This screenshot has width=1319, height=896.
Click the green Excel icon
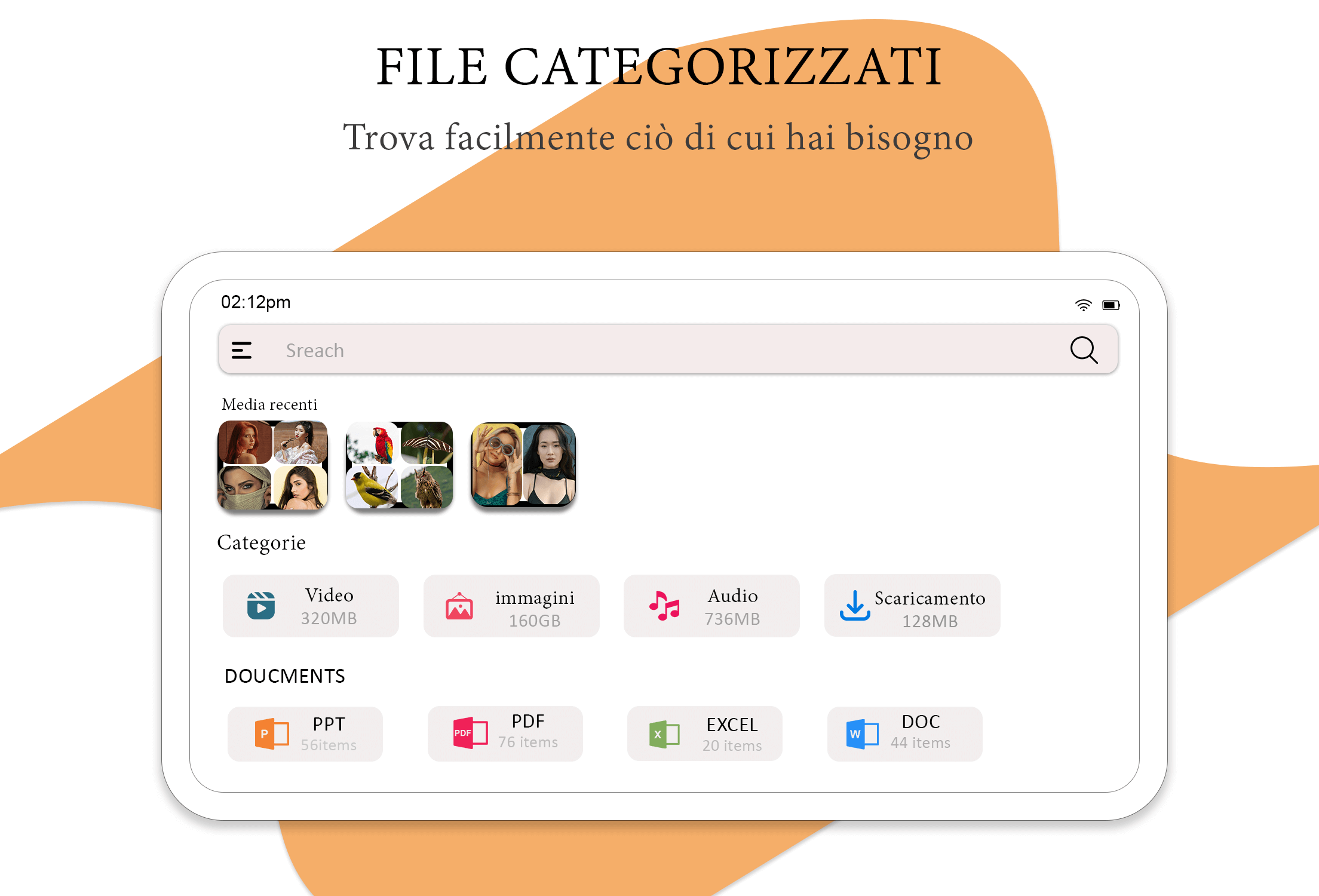point(664,734)
